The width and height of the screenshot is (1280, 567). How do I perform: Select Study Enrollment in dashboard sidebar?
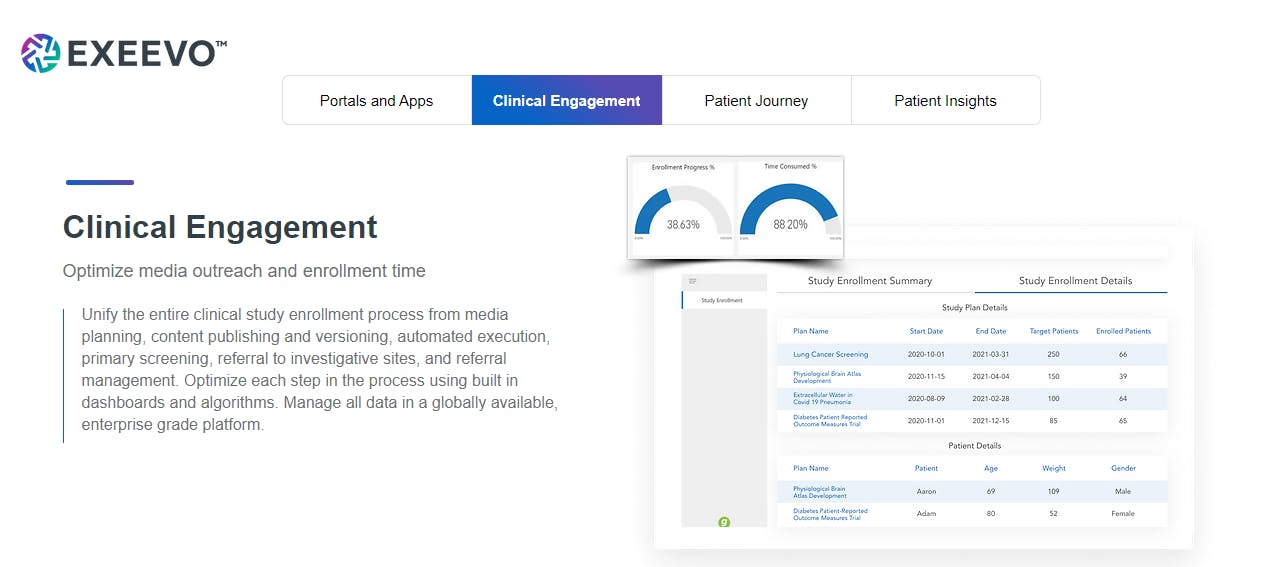tap(722, 300)
